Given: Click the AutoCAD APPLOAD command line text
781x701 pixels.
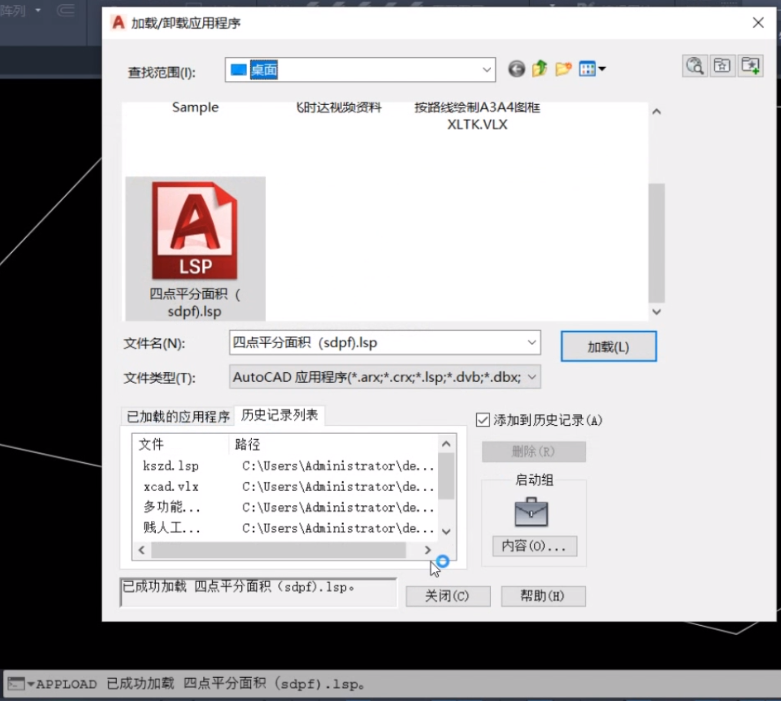Looking at the screenshot, I should click(x=200, y=684).
